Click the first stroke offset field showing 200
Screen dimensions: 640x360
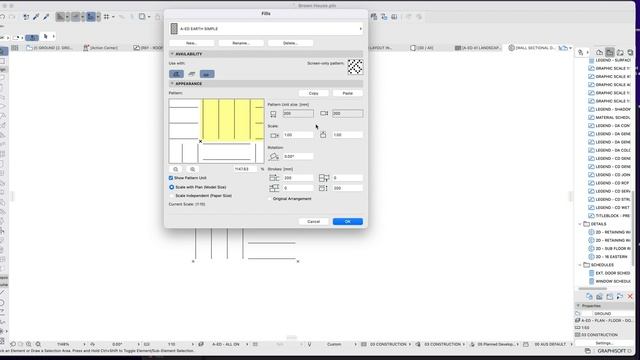point(298,178)
